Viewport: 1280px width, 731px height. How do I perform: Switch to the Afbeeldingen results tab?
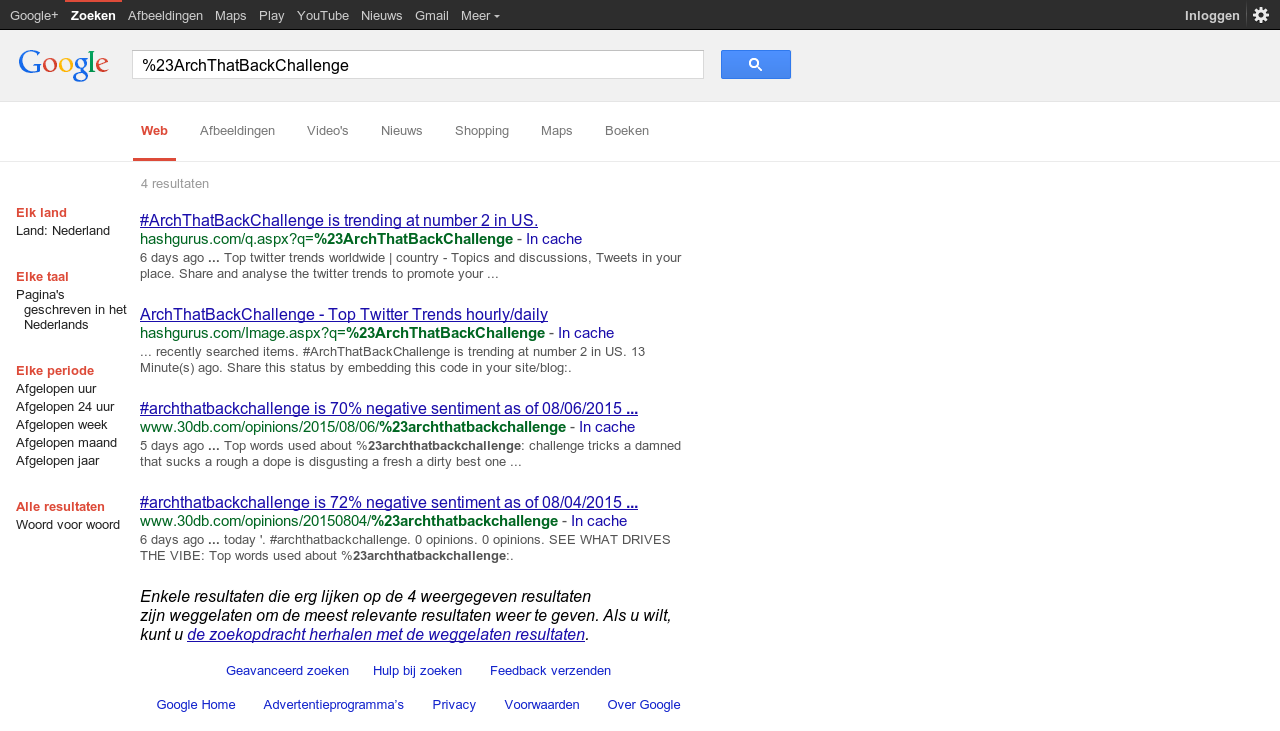237,131
